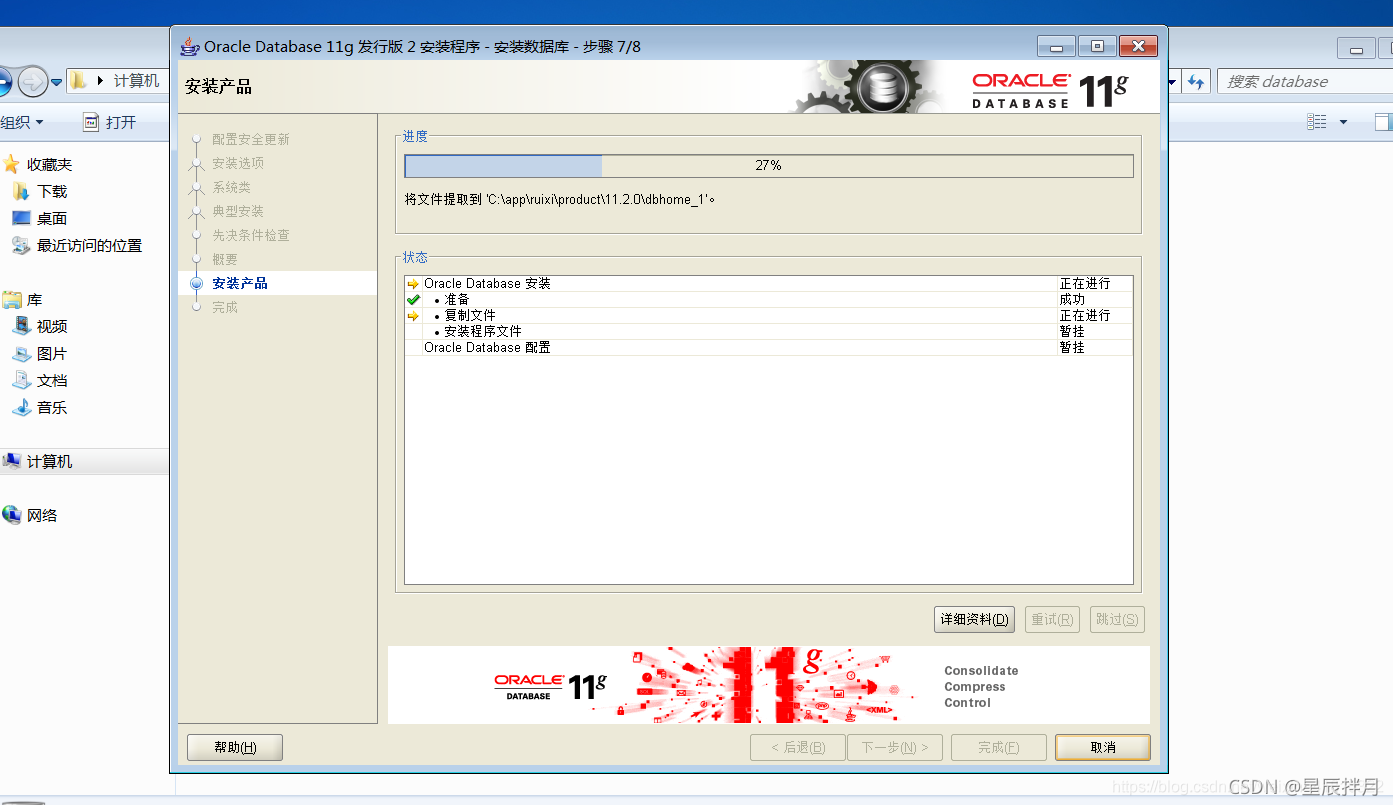Image resolution: width=1393 pixels, height=805 pixels.
Task: Open the view options dropdown arrow in Explorer
Action: (1343, 122)
